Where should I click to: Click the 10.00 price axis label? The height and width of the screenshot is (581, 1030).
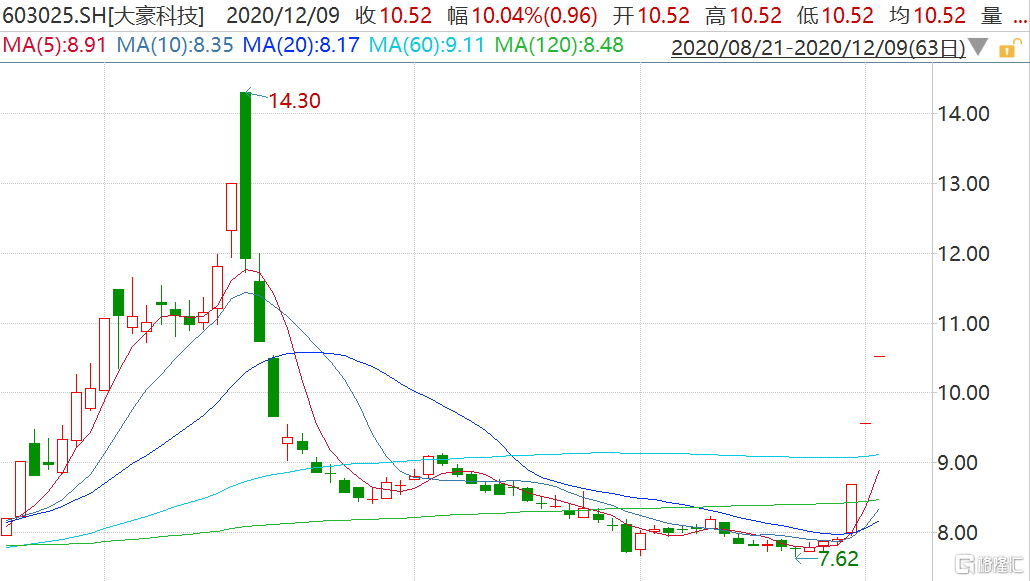click(964, 393)
